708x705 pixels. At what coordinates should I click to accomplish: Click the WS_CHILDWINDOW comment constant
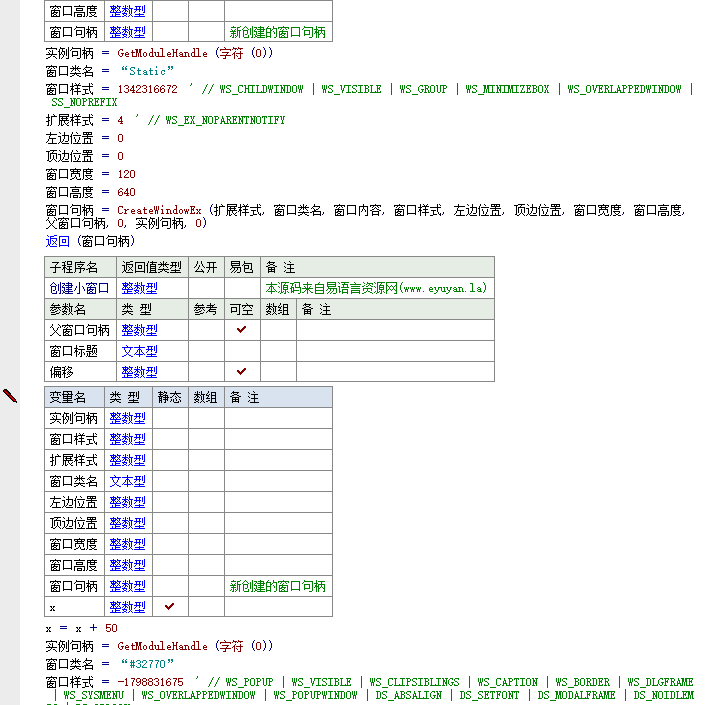261,89
